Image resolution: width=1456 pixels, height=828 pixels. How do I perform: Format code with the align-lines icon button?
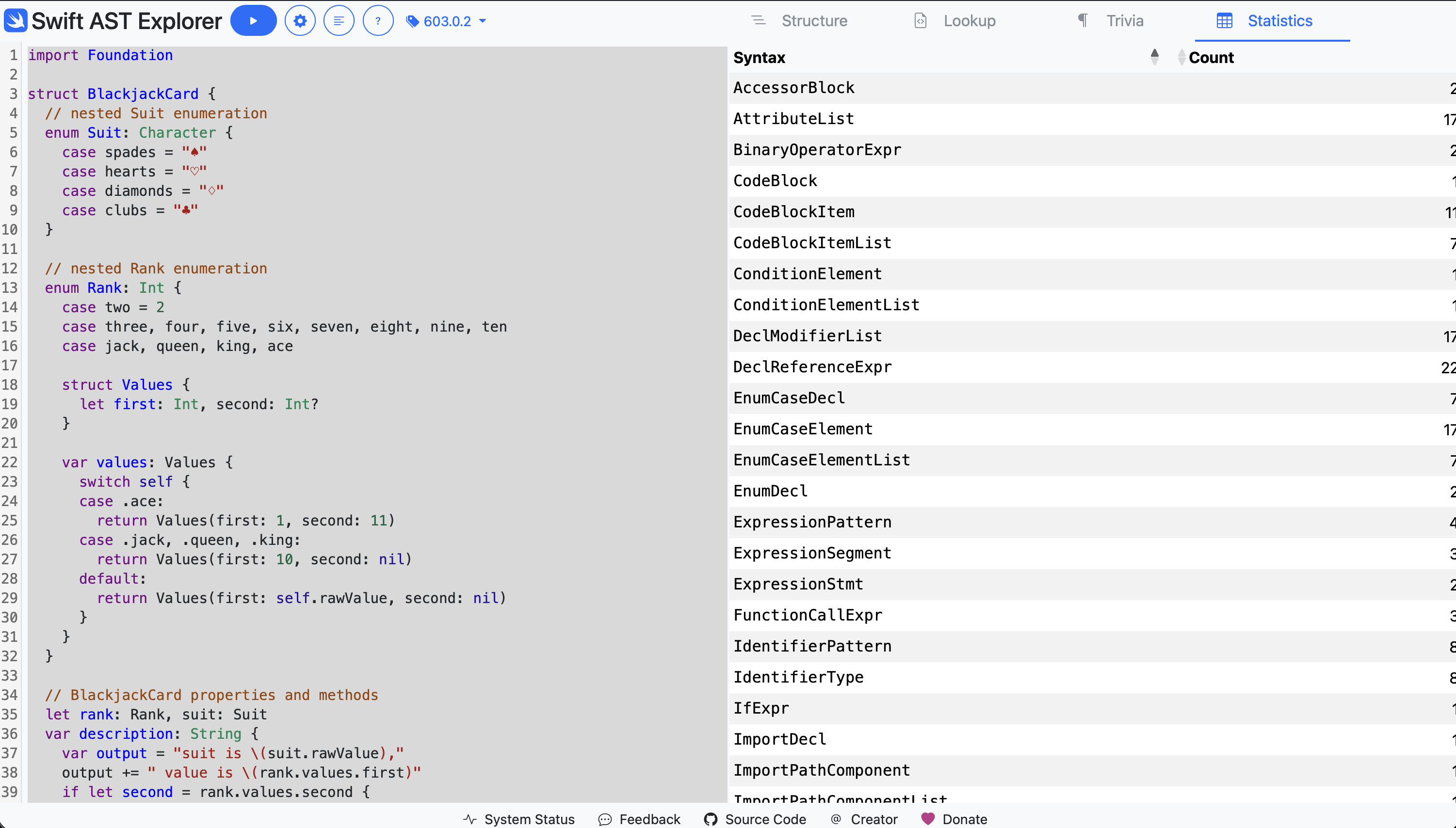(x=339, y=20)
